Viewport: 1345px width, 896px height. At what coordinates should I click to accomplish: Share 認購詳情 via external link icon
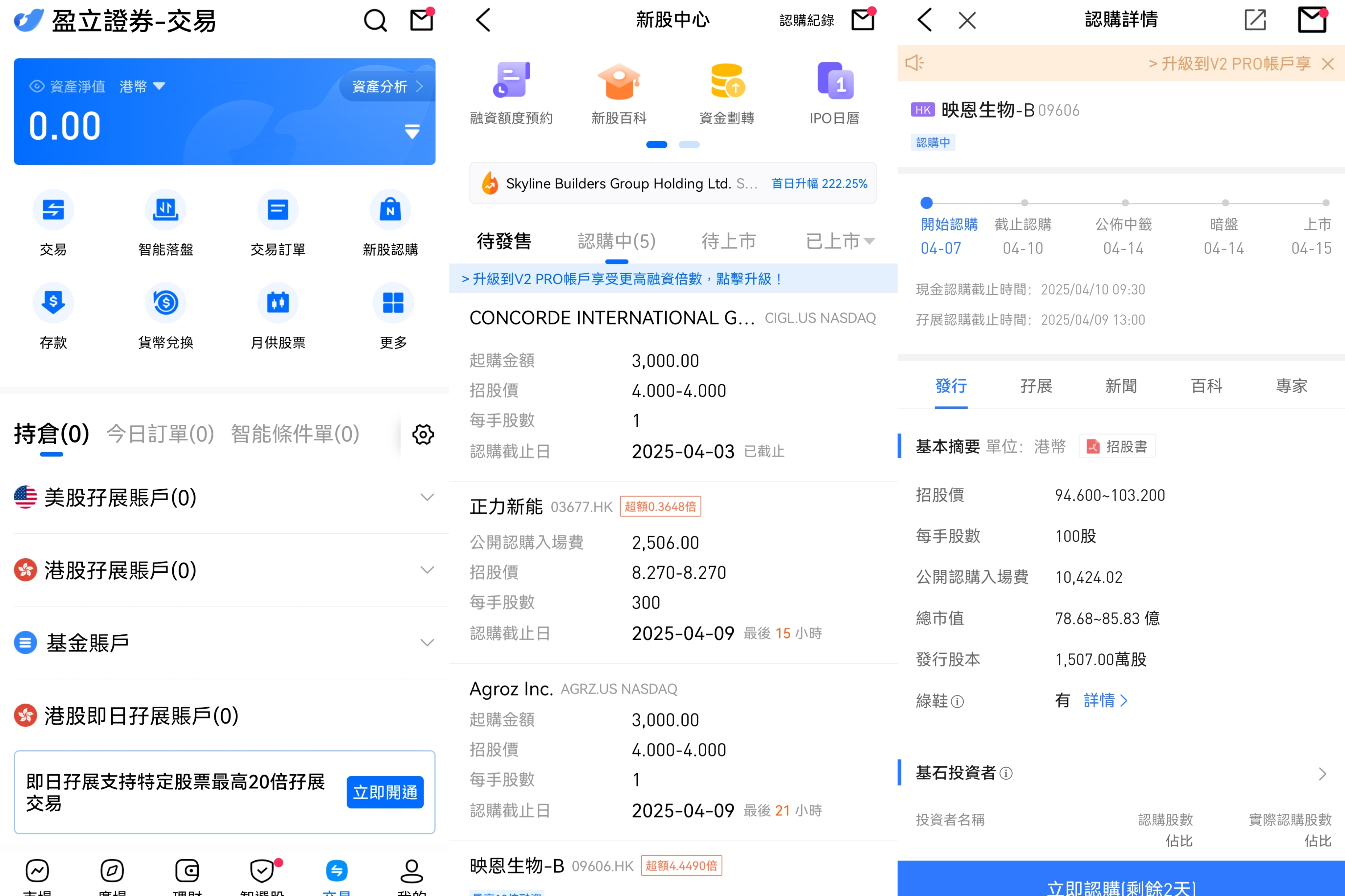1255,19
